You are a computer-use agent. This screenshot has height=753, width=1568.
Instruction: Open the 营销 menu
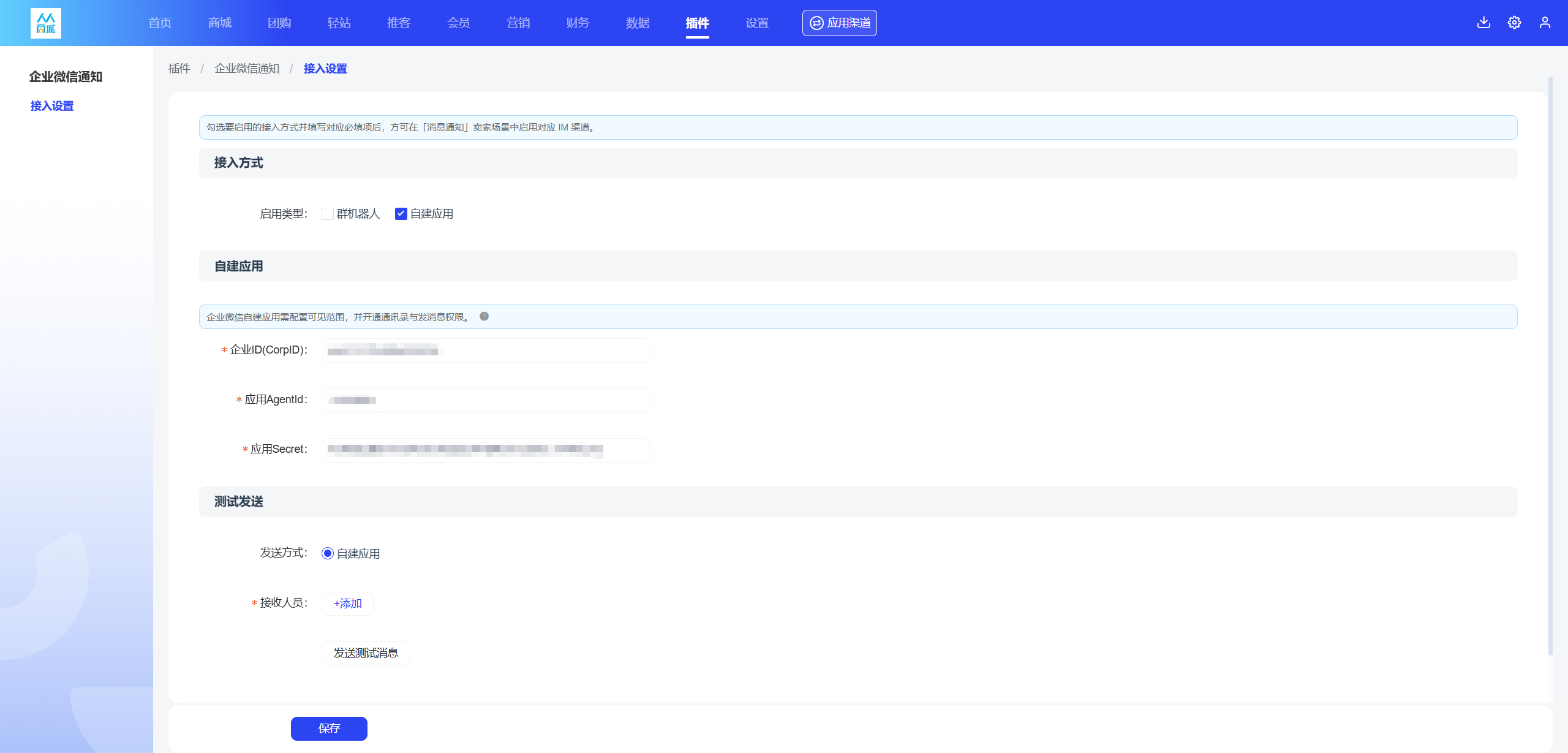[518, 23]
